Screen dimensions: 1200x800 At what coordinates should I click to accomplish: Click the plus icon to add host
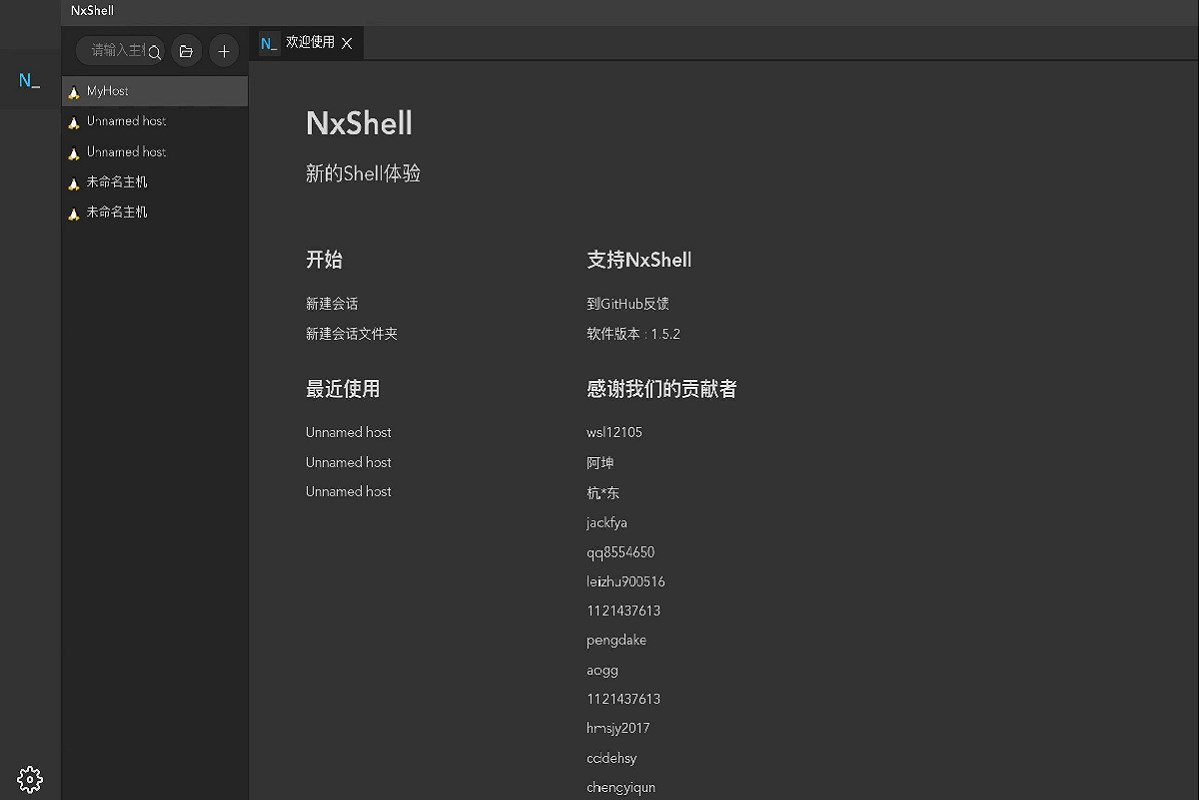point(224,50)
